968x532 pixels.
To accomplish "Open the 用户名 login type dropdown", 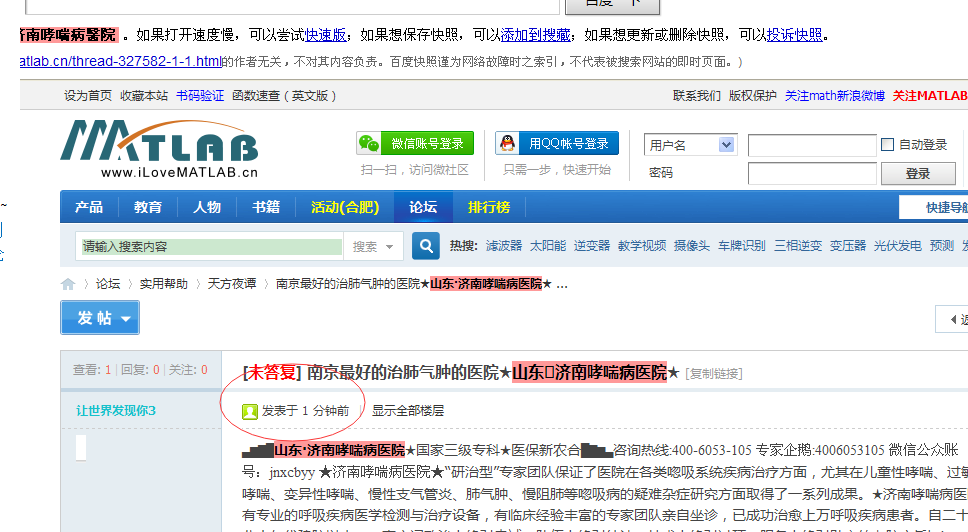I will click(x=690, y=145).
